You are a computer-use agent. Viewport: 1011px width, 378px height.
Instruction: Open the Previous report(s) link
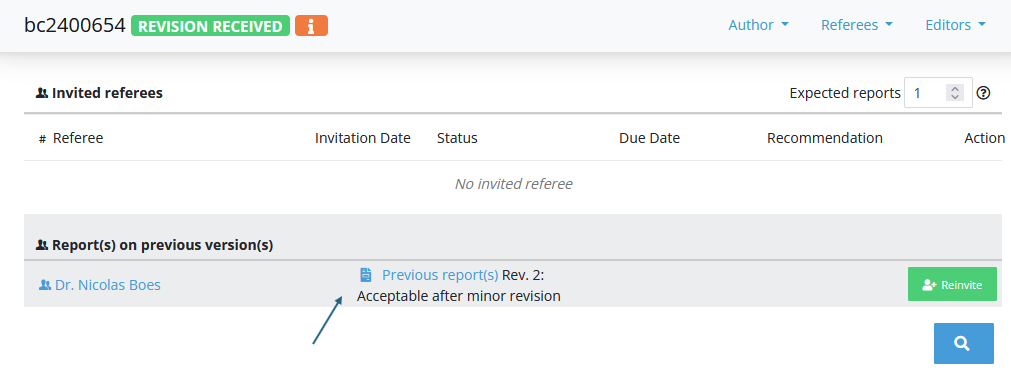440,275
